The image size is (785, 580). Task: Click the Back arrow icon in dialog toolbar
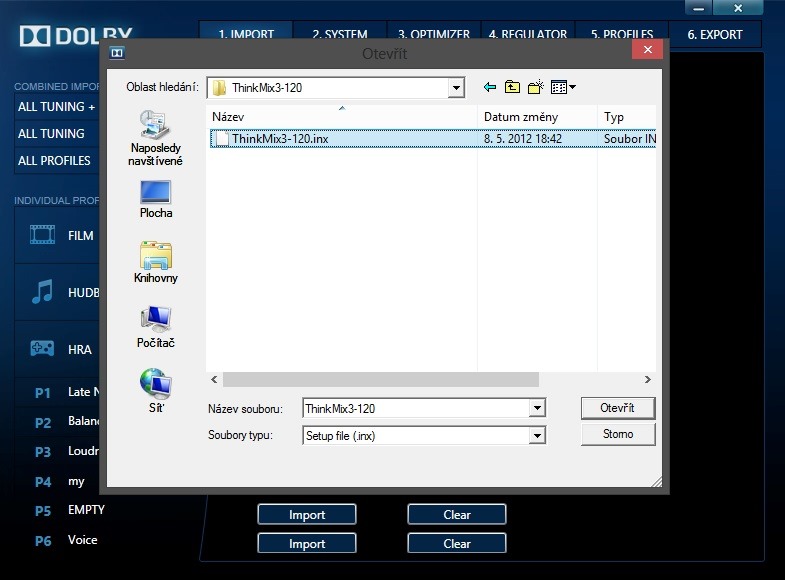click(489, 88)
